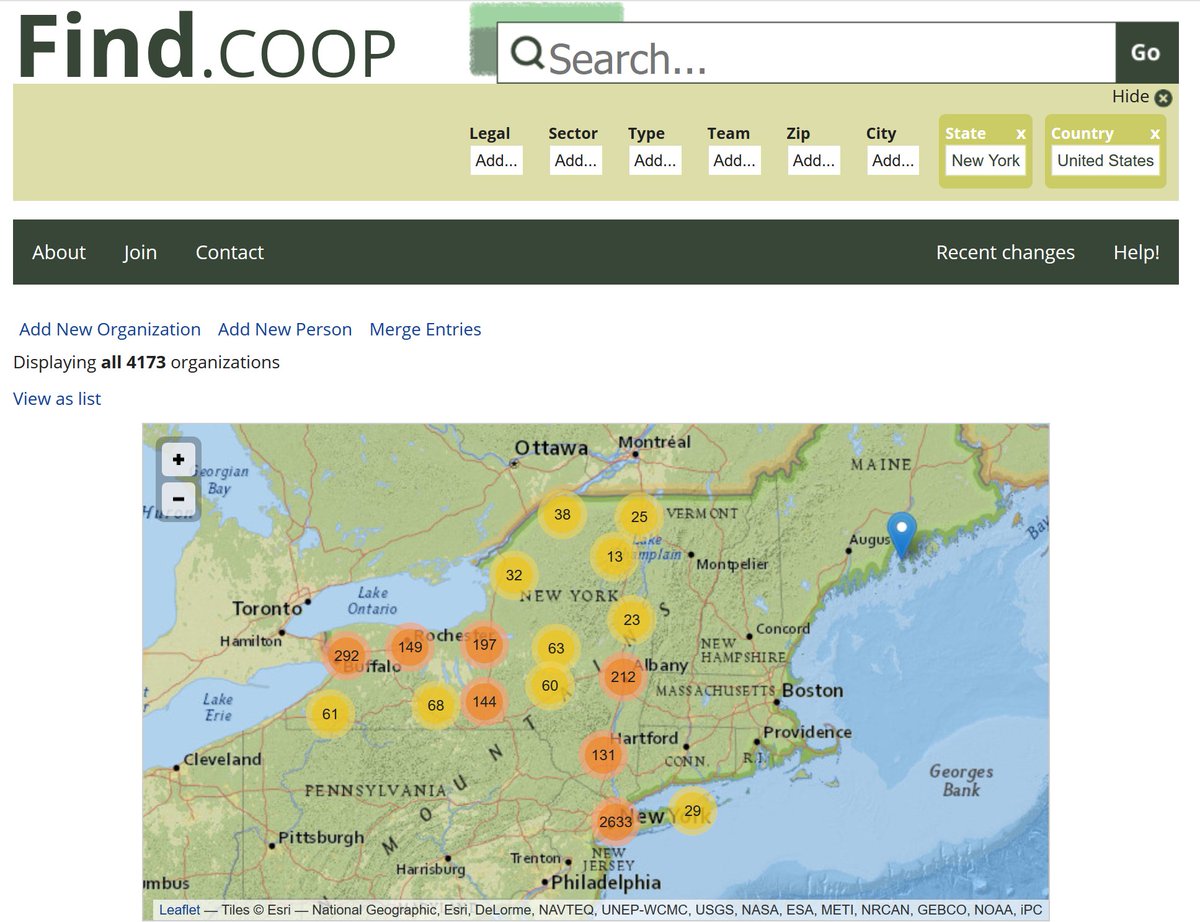Open the 292 cluster near Buffalo

coord(345,657)
